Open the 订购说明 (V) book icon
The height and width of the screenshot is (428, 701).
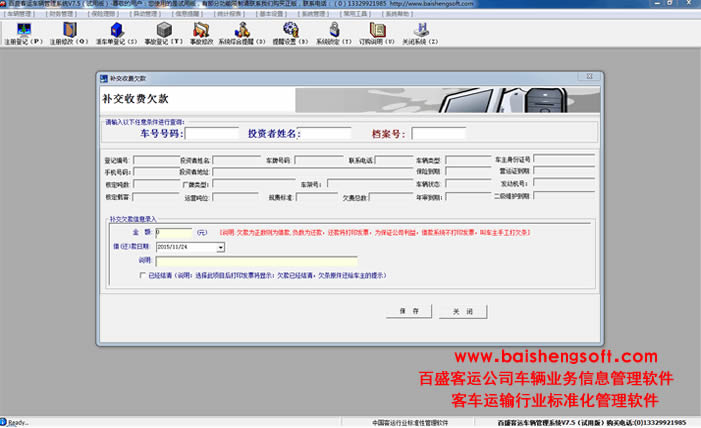(x=377, y=30)
